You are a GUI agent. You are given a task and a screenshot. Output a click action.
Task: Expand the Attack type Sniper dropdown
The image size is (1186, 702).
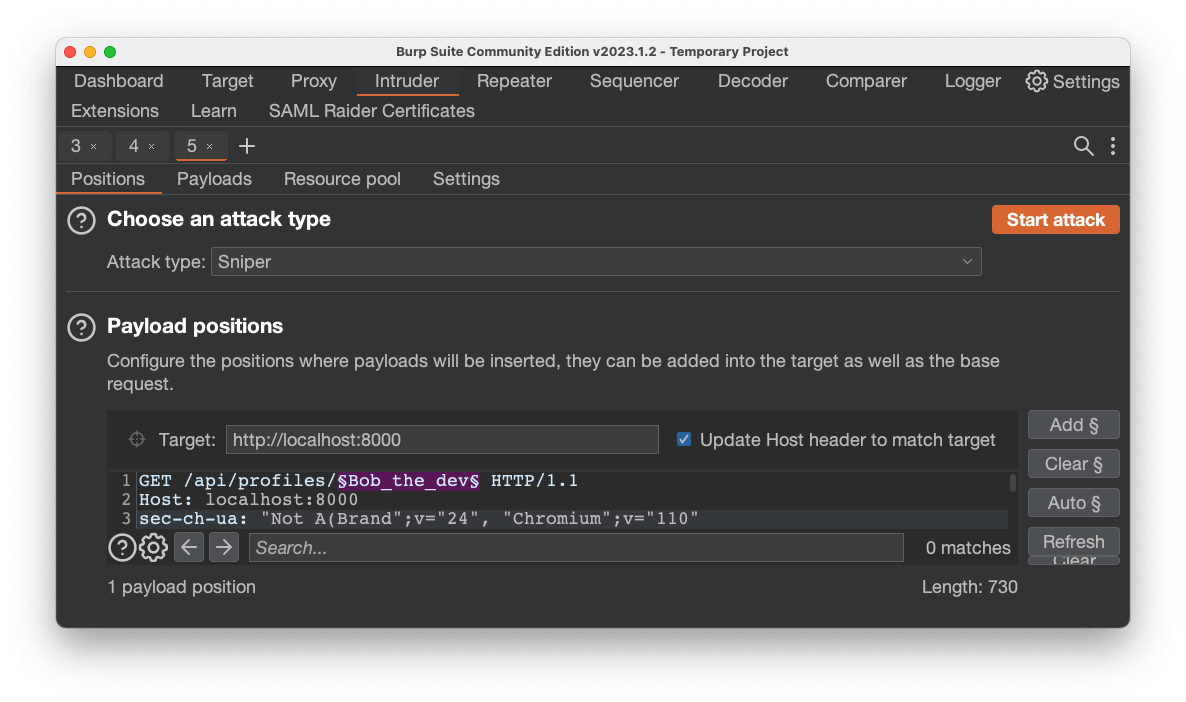tap(596, 262)
